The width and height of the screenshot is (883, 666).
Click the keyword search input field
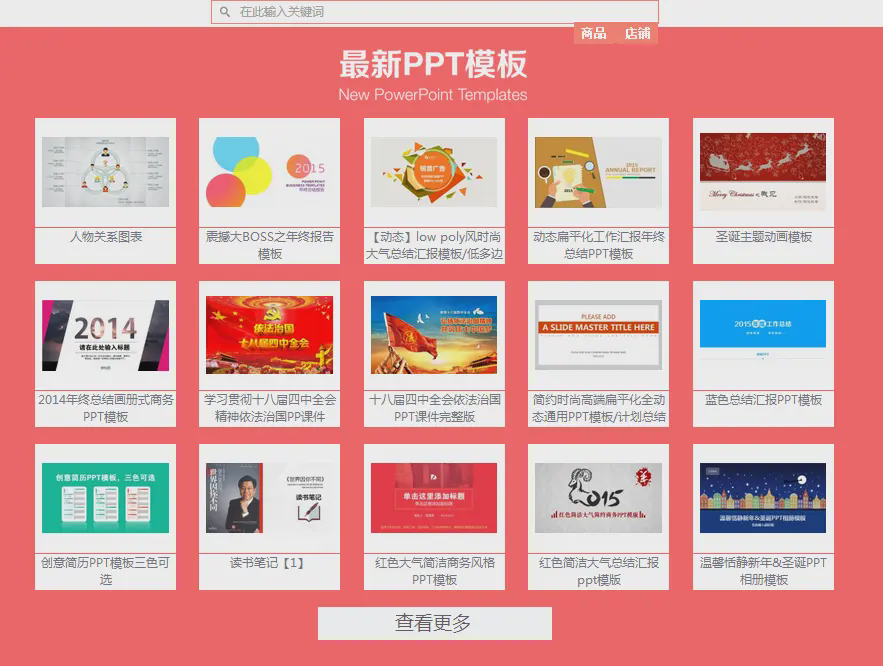(x=440, y=12)
